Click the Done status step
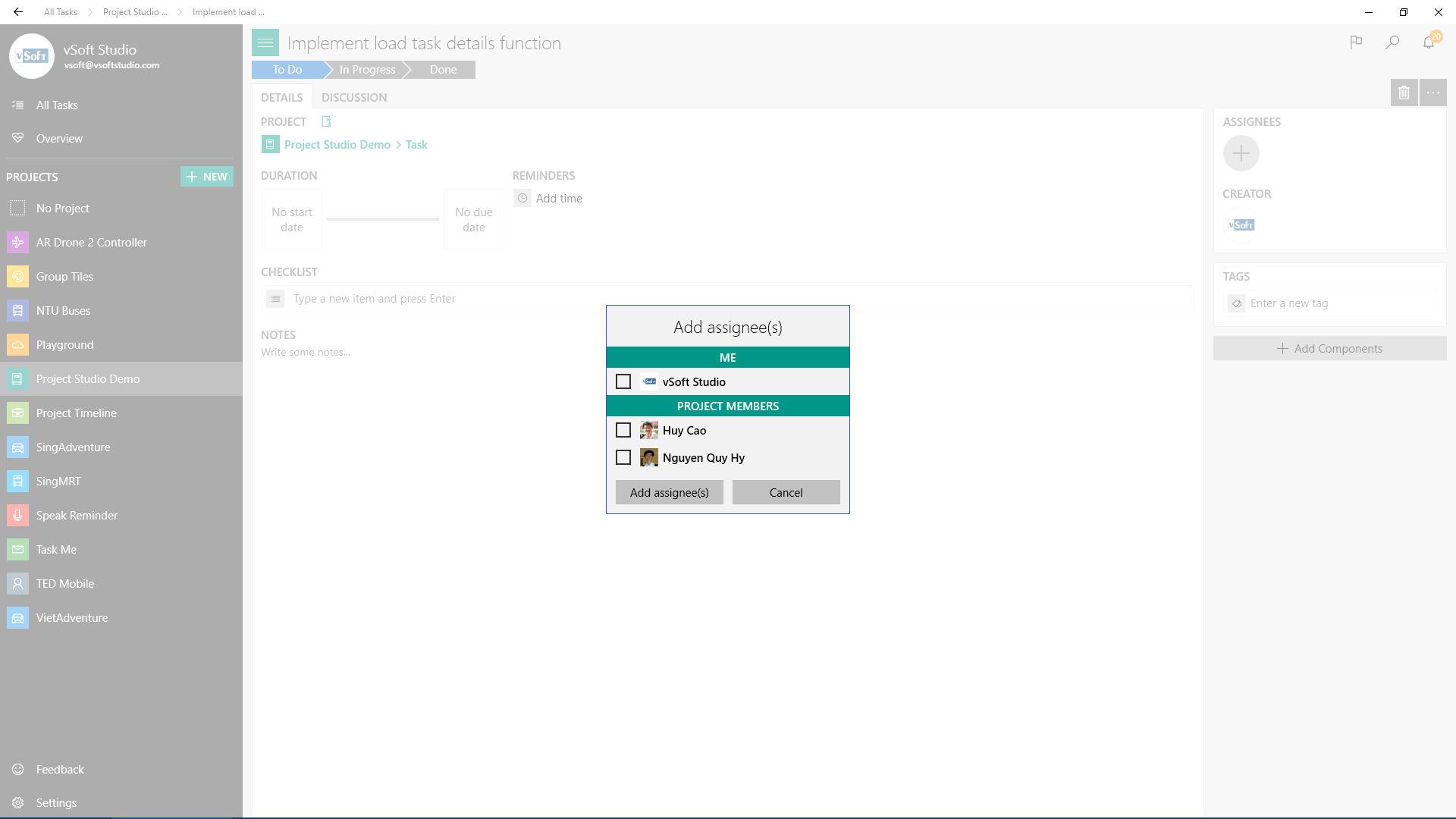 (443, 70)
